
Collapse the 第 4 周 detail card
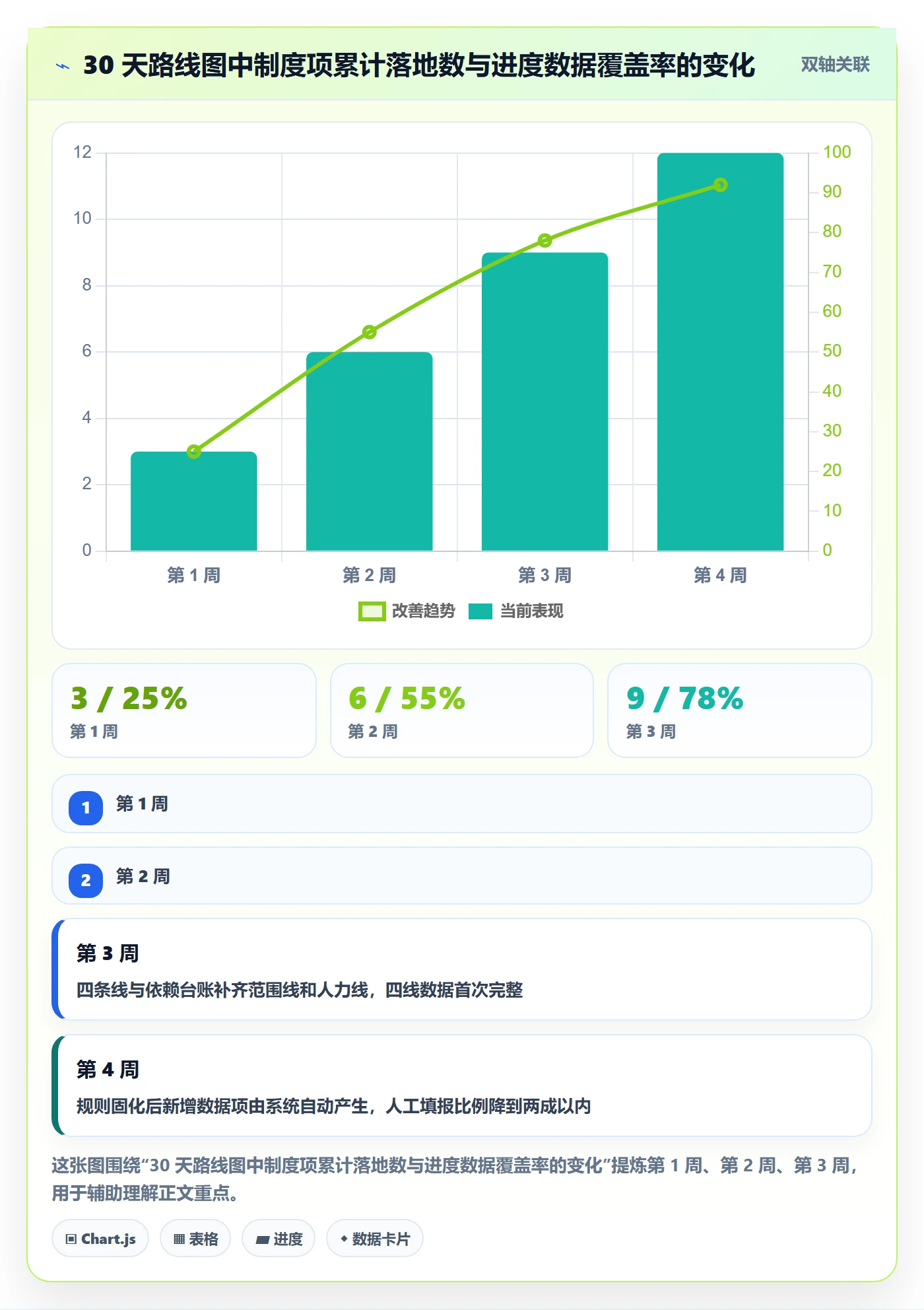[462, 1086]
